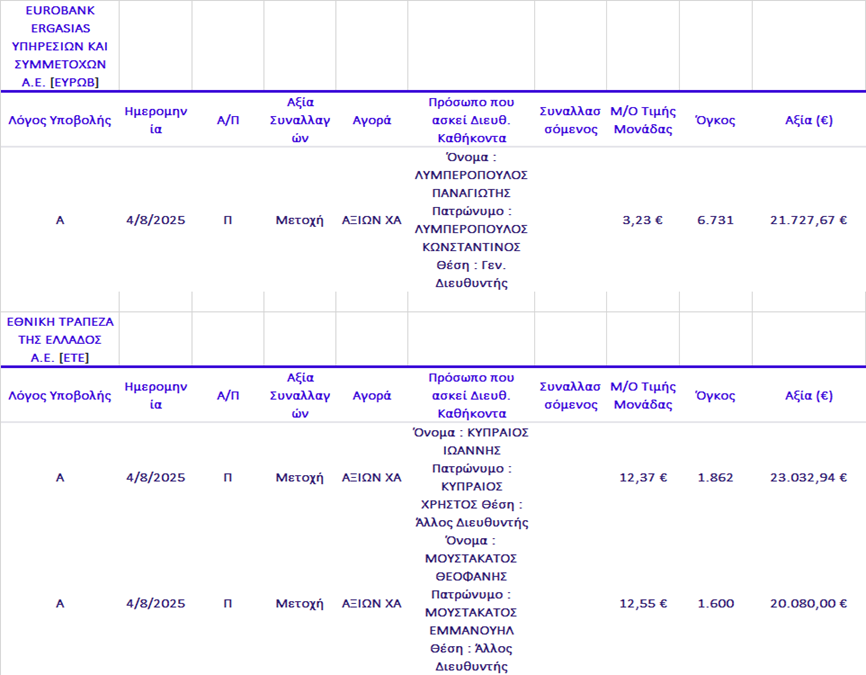Click the 23.032,94 € value cell
Image resolution: width=866 pixels, height=675 pixels.
[x=808, y=477]
